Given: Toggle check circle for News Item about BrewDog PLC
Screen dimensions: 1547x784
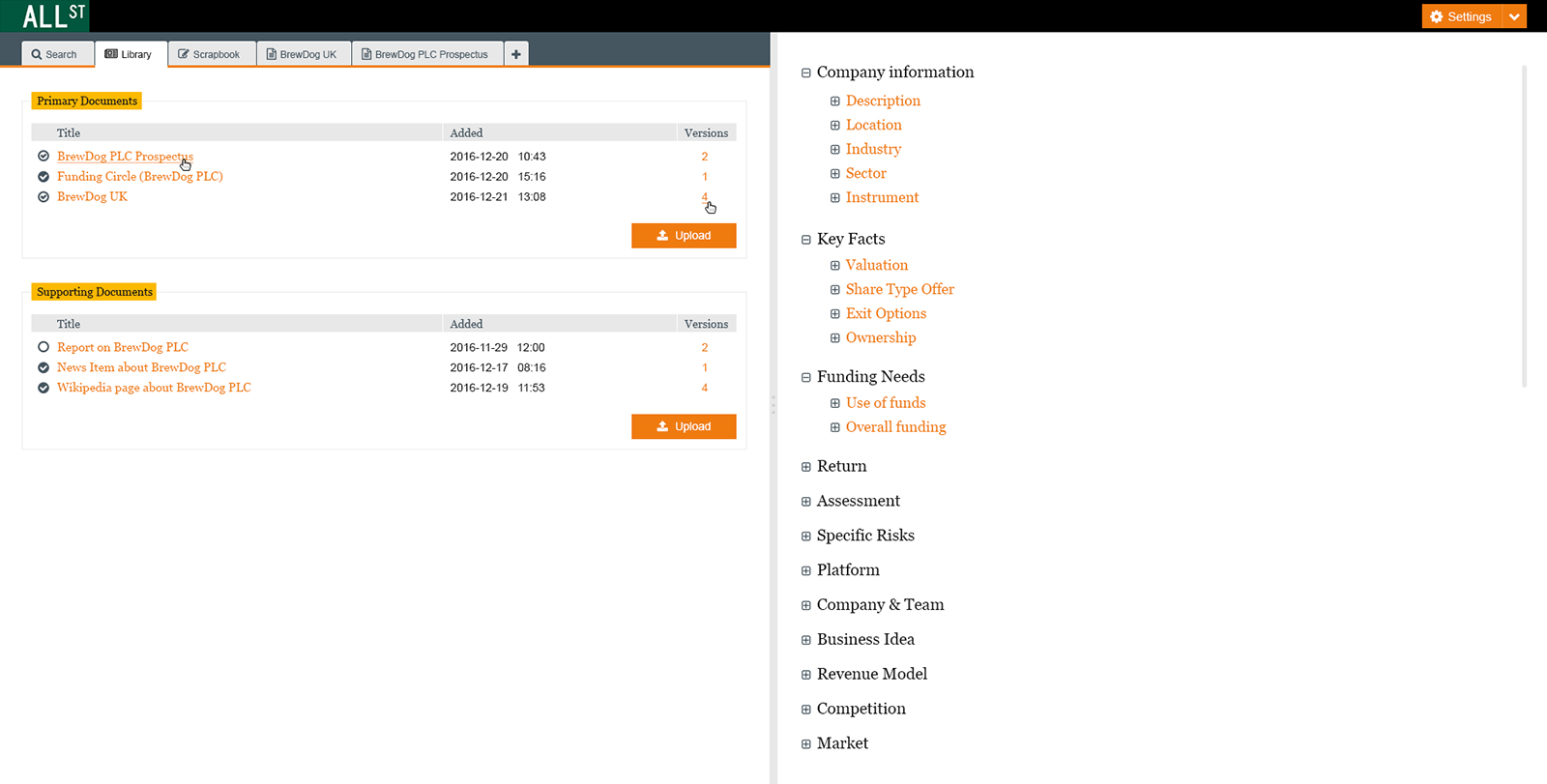Looking at the screenshot, I should click(x=44, y=367).
